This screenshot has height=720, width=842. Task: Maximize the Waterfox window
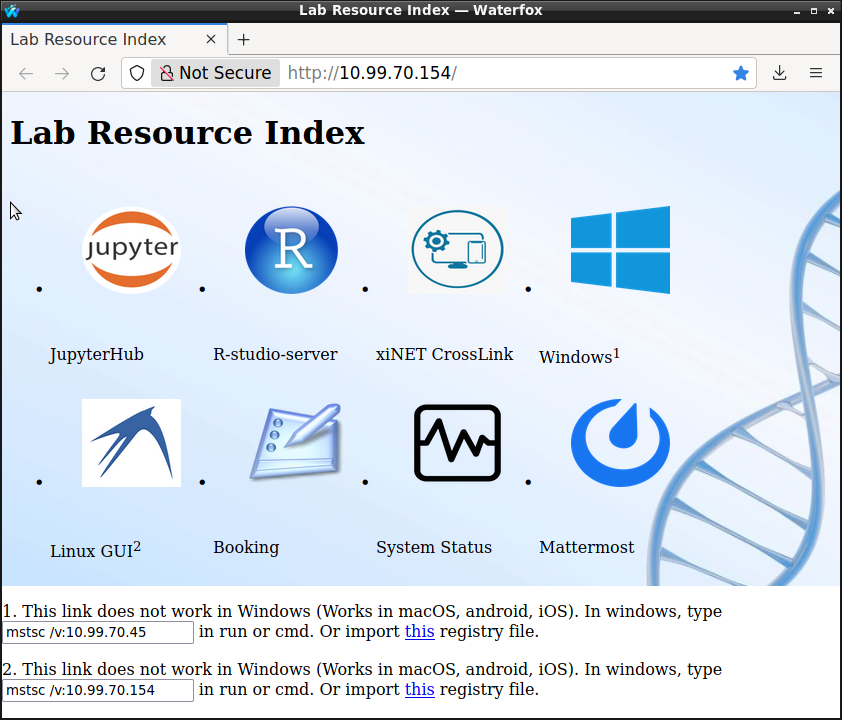pyautogui.click(x=814, y=11)
